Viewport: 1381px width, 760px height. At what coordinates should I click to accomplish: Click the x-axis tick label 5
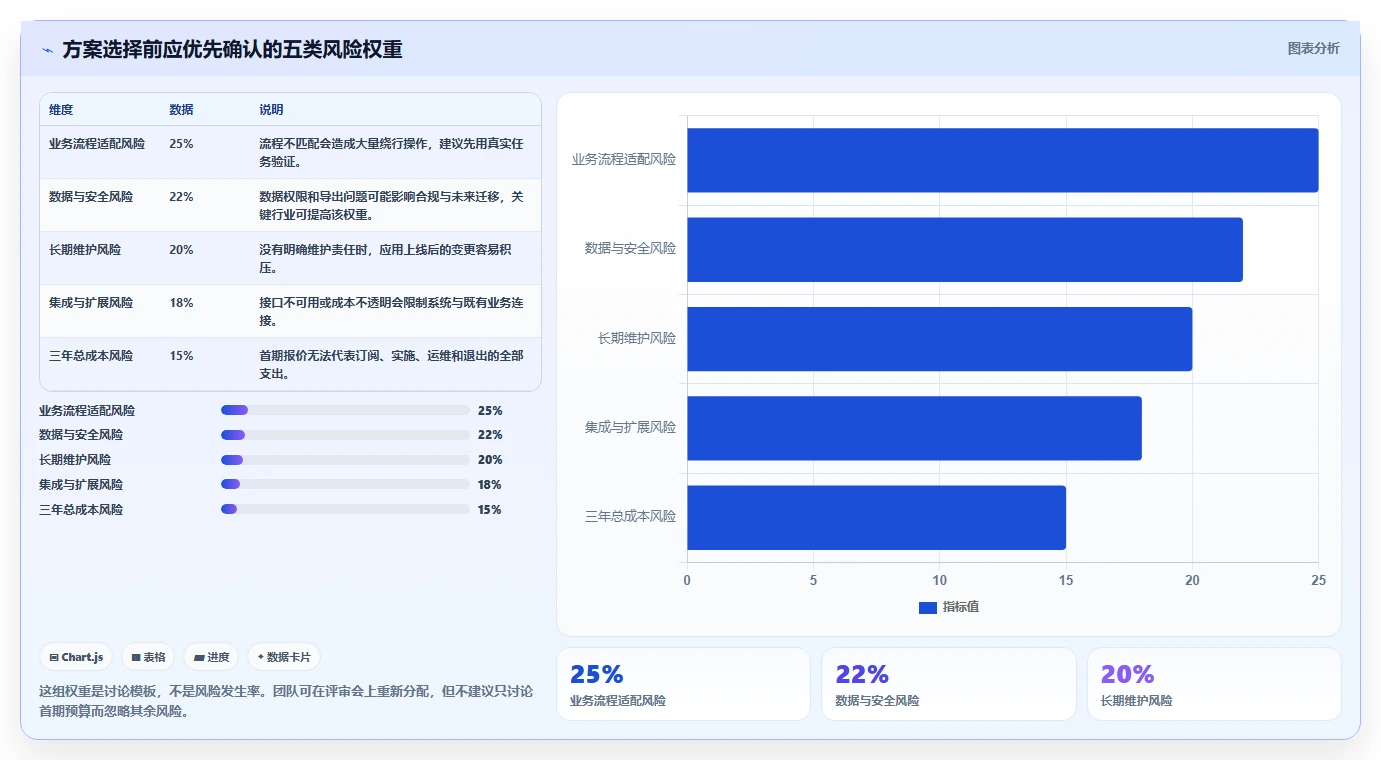click(x=813, y=580)
